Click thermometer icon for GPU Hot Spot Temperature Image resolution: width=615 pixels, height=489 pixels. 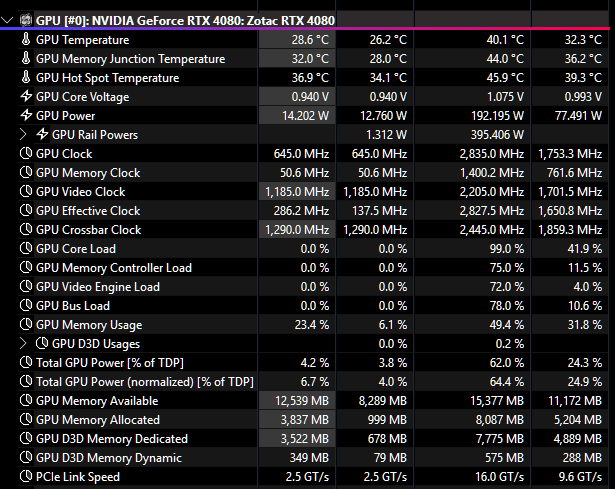point(26,77)
